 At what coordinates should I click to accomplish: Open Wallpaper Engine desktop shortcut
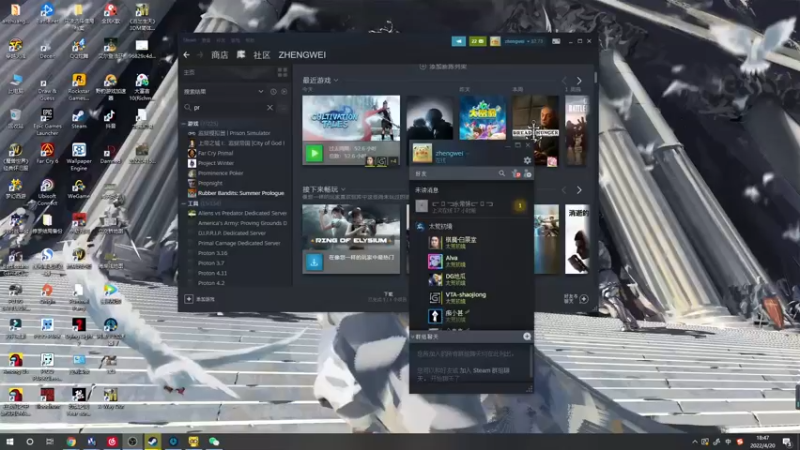pyautogui.click(x=79, y=157)
